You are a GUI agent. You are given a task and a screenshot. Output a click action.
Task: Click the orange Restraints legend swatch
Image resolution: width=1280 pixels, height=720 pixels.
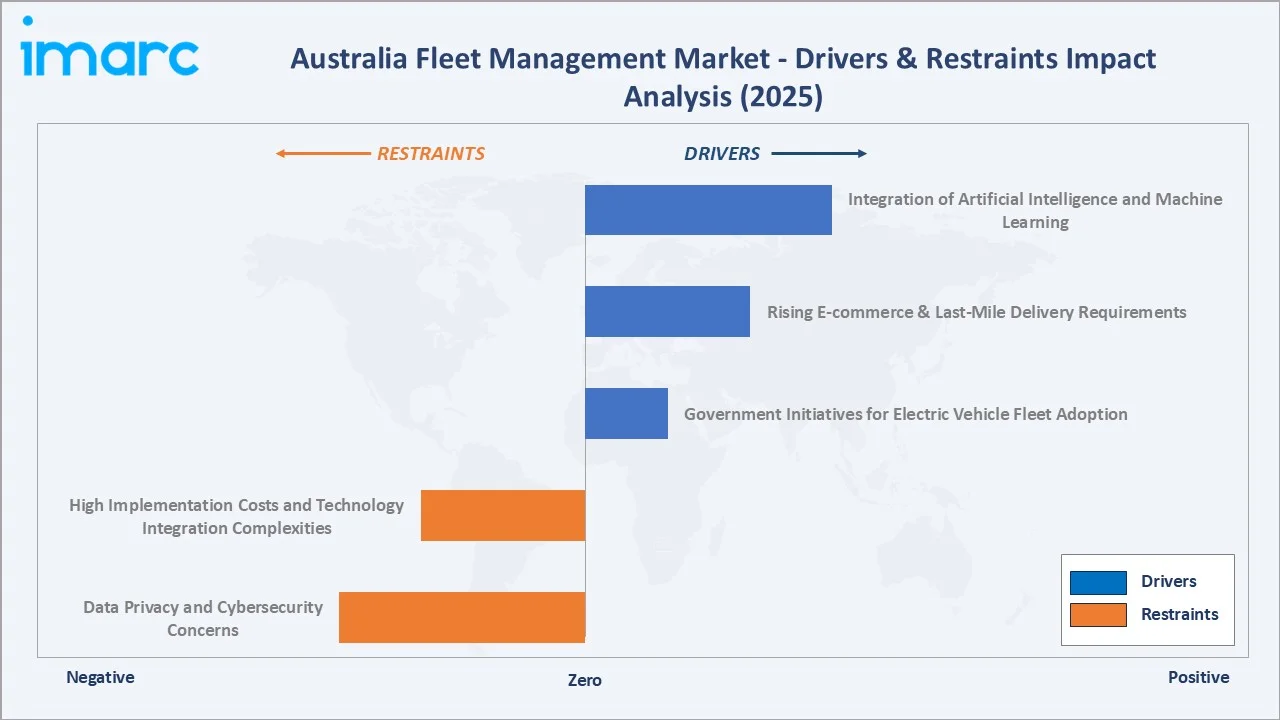pyautogui.click(x=1098, y=615)
